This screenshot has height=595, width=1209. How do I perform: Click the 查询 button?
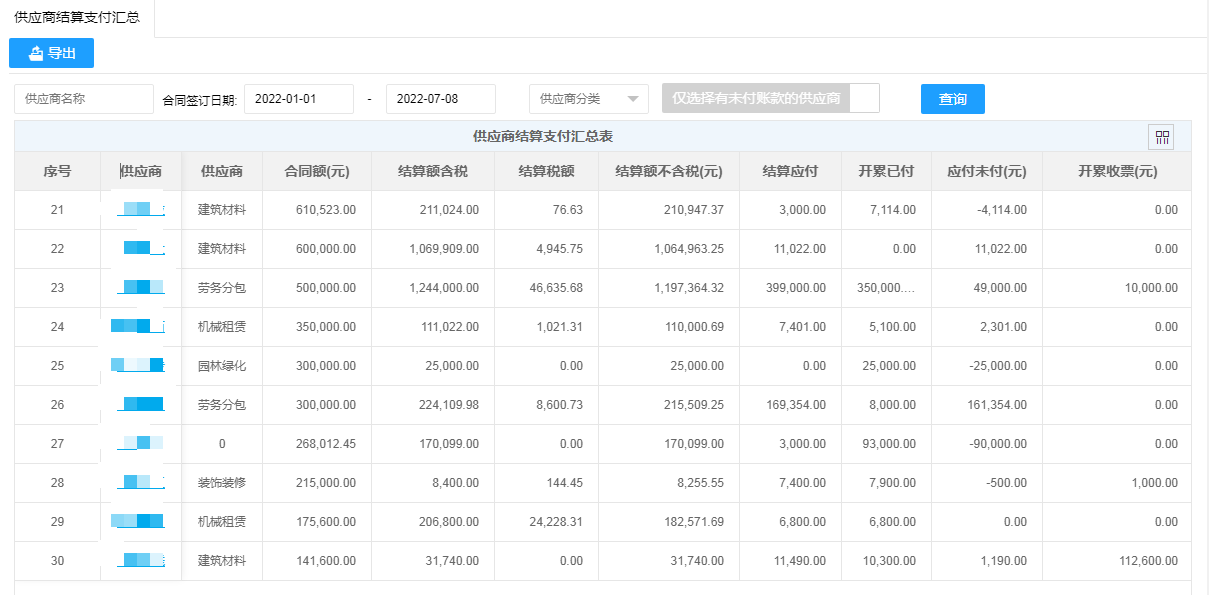click(x=953, y=99)
